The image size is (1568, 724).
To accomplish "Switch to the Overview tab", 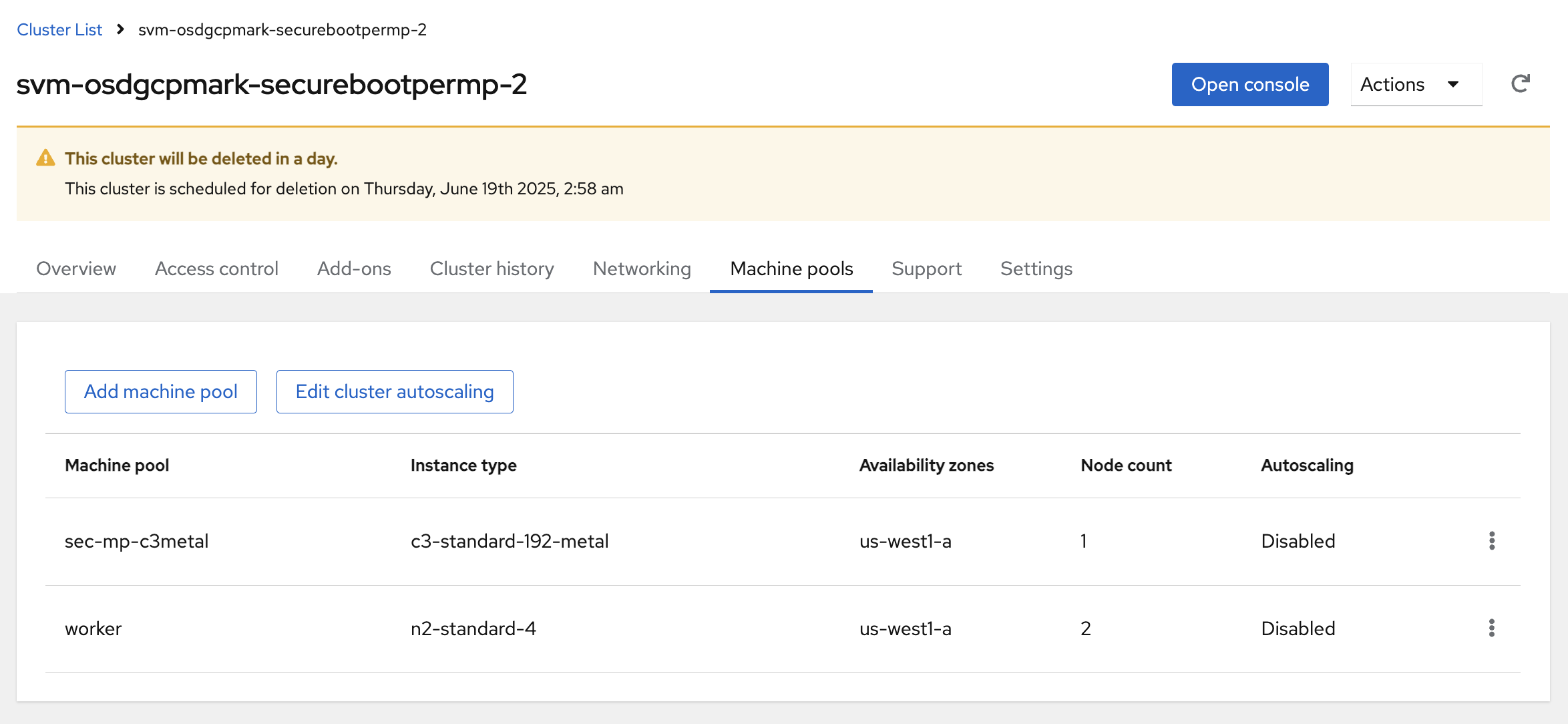I will [76, 268].
